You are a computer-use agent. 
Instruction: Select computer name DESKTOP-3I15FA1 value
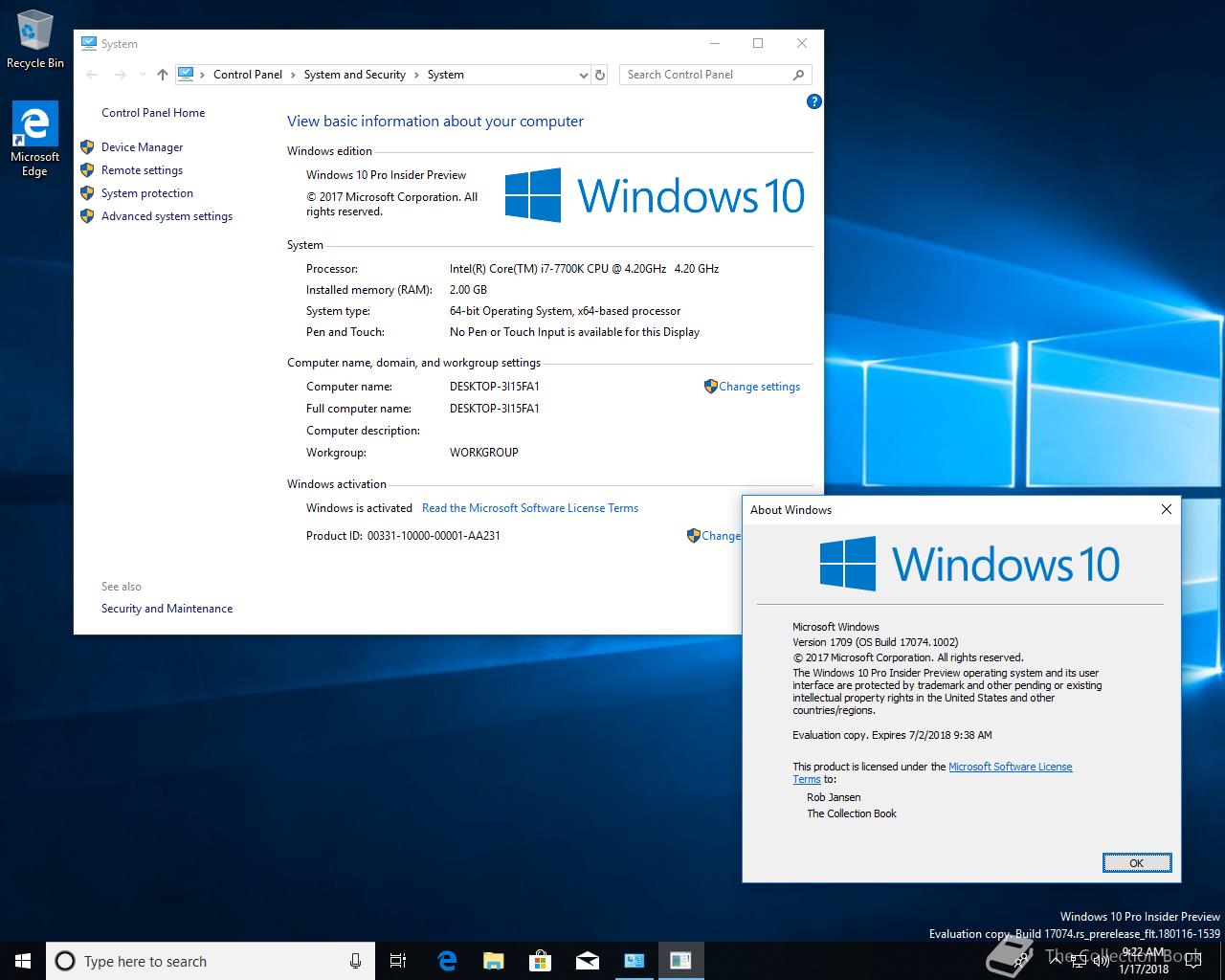pos(495,387)
